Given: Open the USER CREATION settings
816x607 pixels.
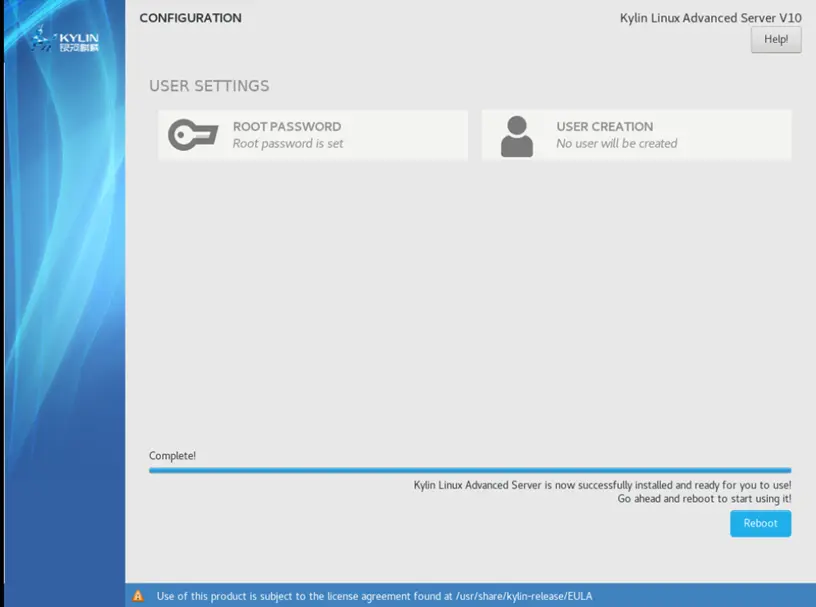Looking at the screenshot, I should pyautogui.click(x=636, y=135).
